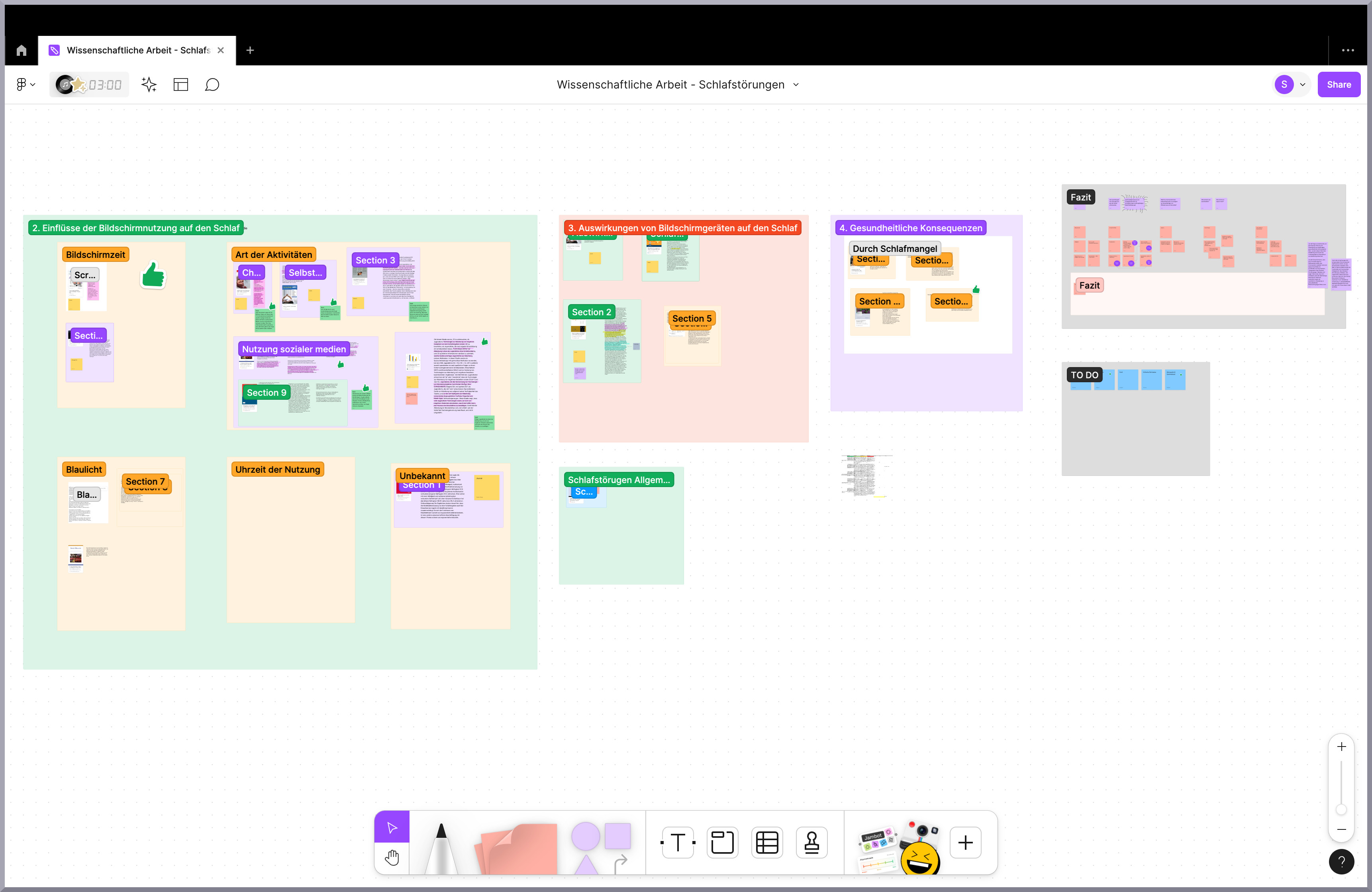Image resolution: width=1372 pixels, height=892 pixels.
Task: Insert a table with table tool
Action: click(x=767, y=843)
